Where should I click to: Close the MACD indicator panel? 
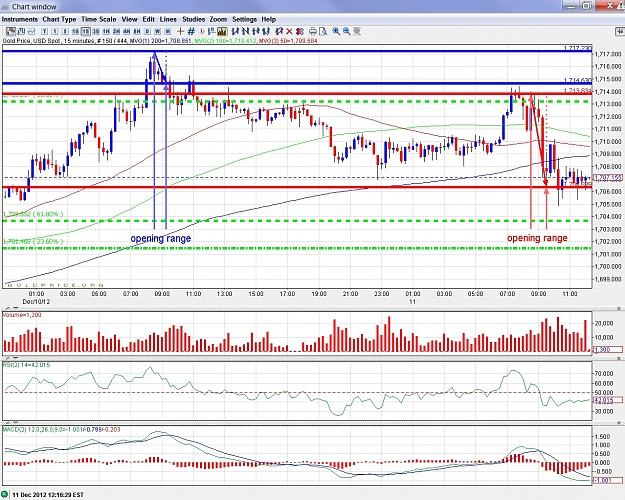(619, 423)
